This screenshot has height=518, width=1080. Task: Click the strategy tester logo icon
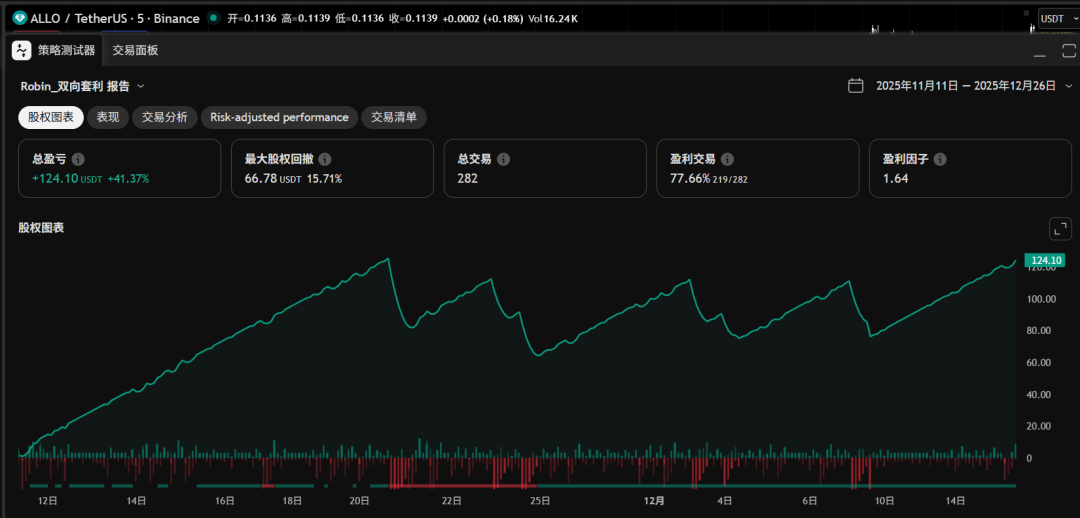(22, 50)
